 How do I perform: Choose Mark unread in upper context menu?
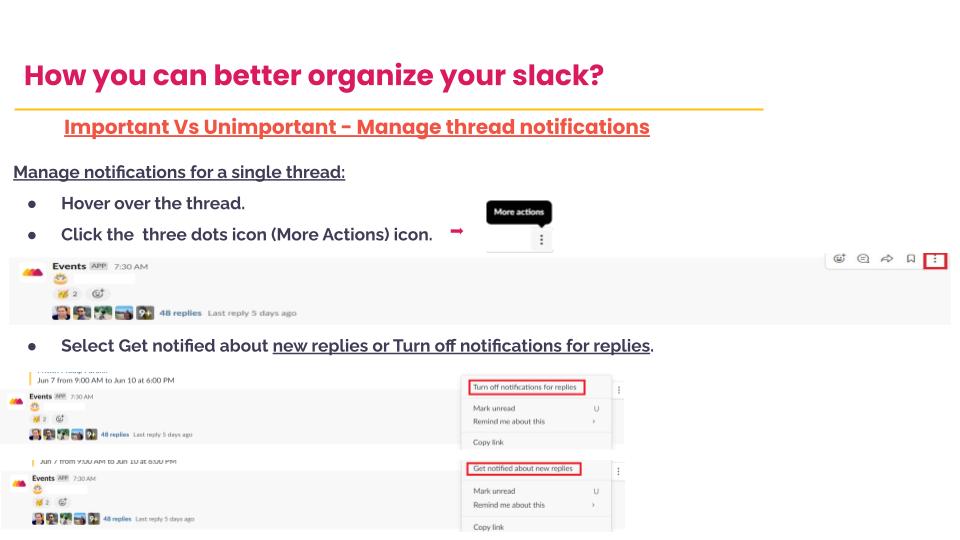click(x=495, y=408)
